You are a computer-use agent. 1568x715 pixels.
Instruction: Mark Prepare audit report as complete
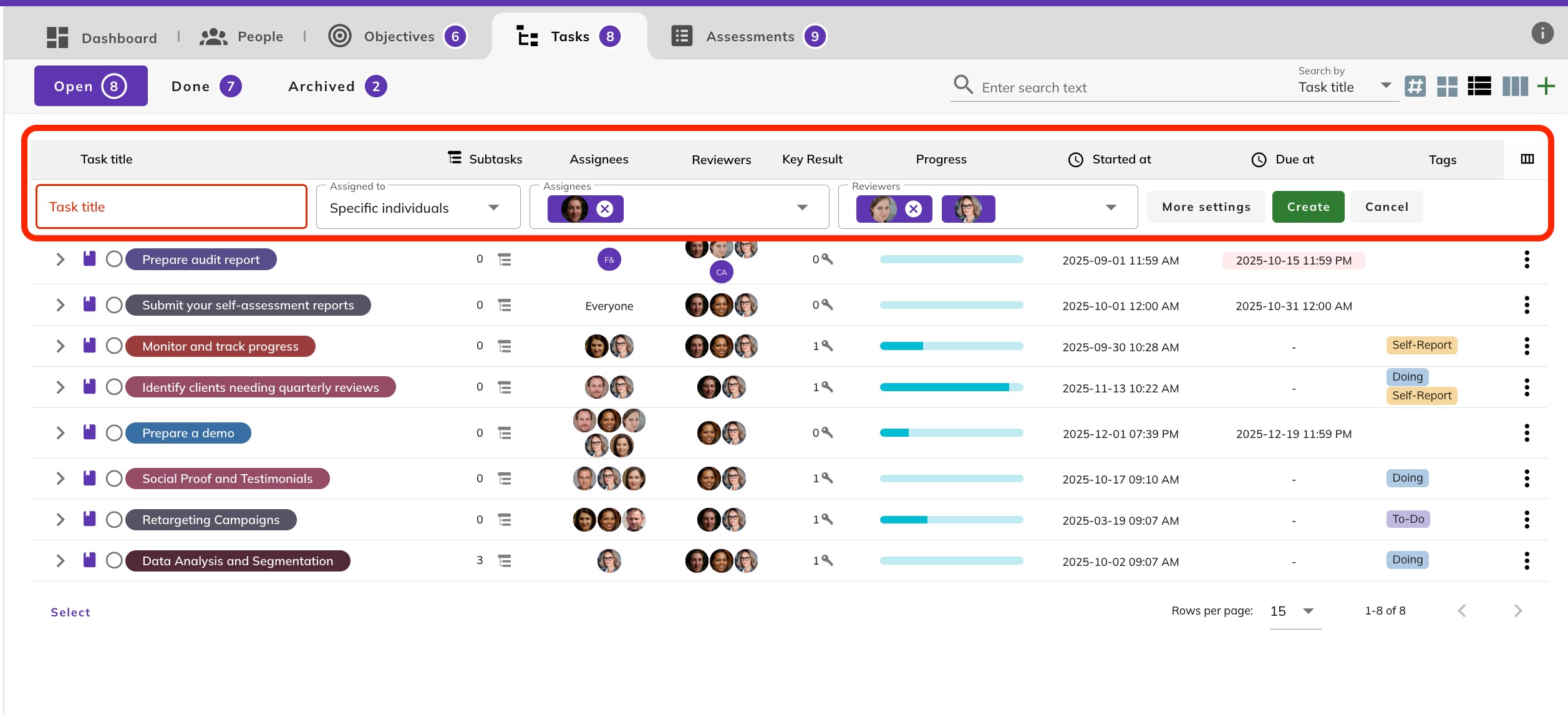114,259
